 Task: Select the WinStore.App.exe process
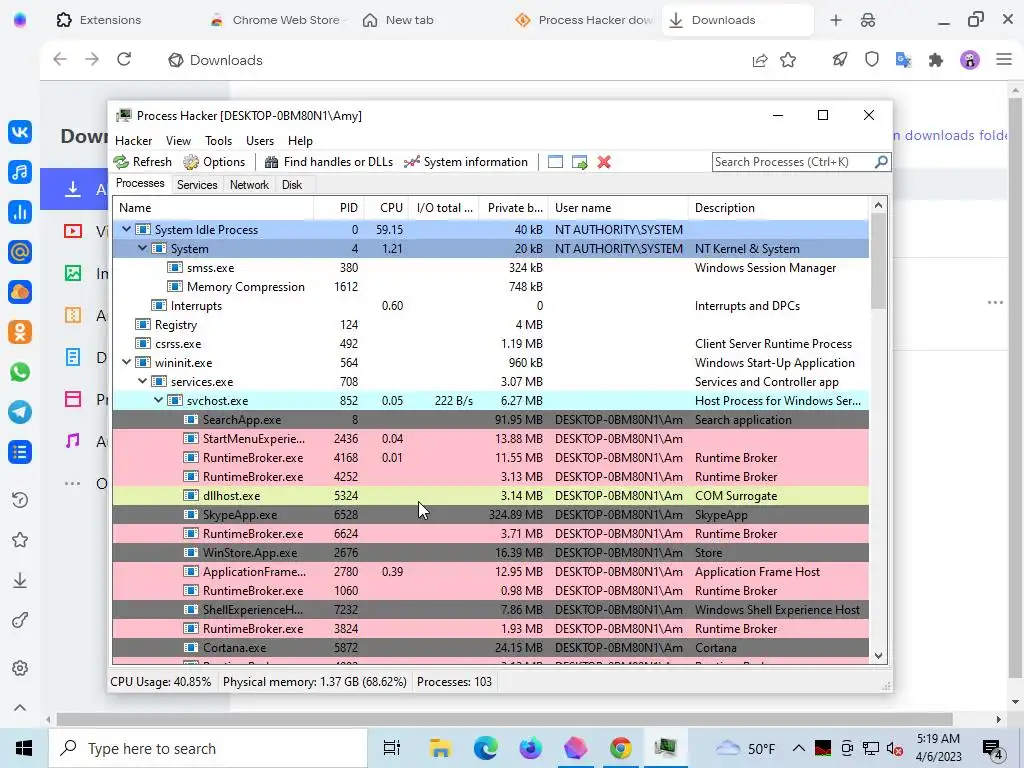(x=490, y=552)
